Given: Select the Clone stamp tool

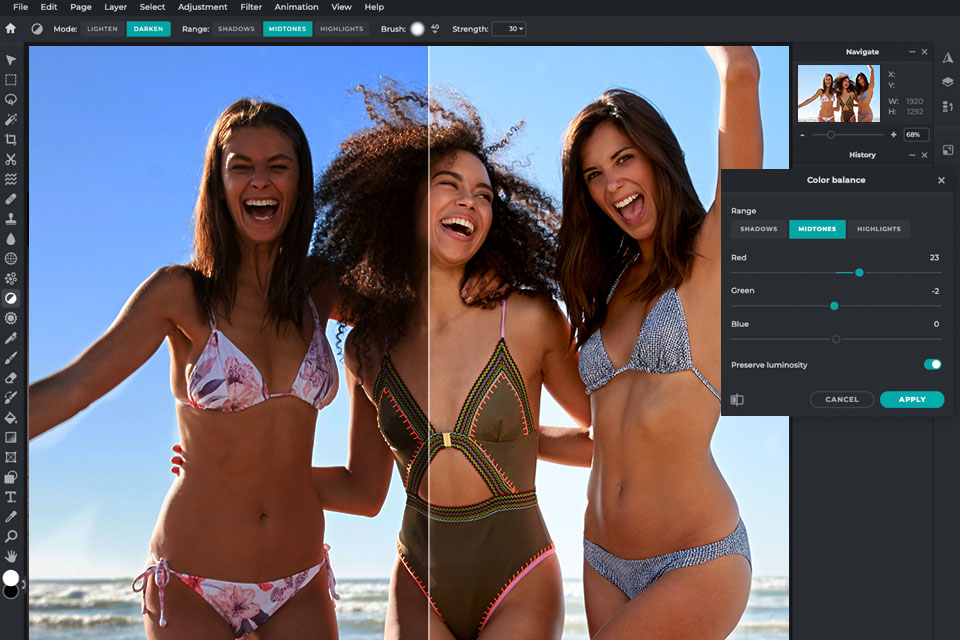Looking at the screenshot, I should click(10, 219).
